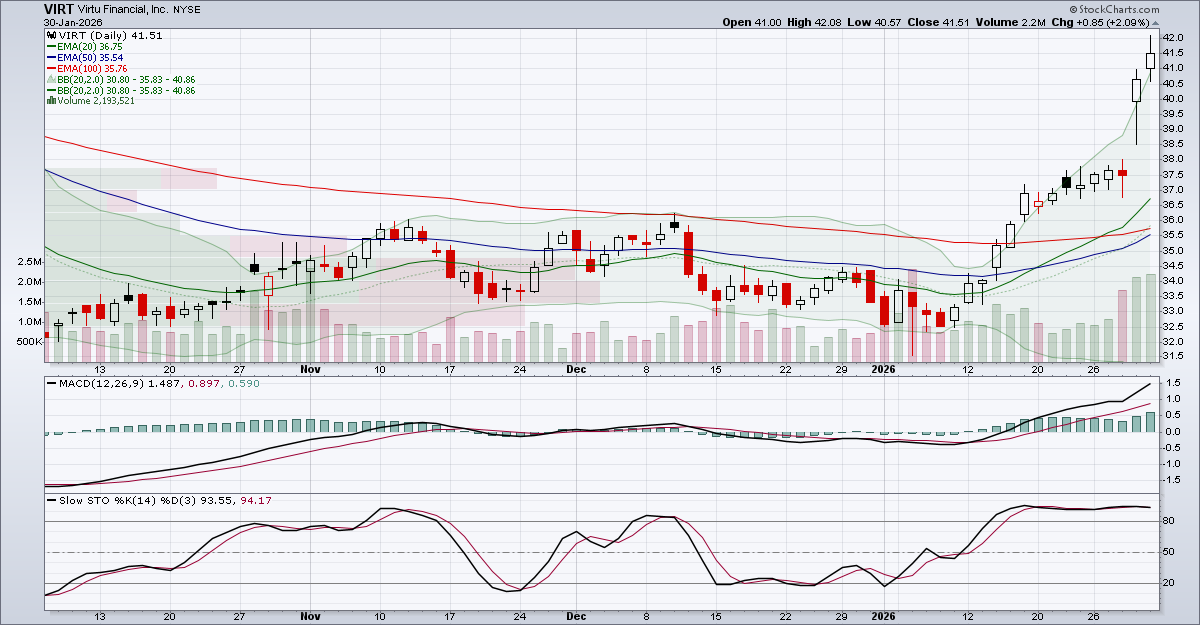Click the 2.0M volume axis label
1200x625 pixels.
(30, 282)
